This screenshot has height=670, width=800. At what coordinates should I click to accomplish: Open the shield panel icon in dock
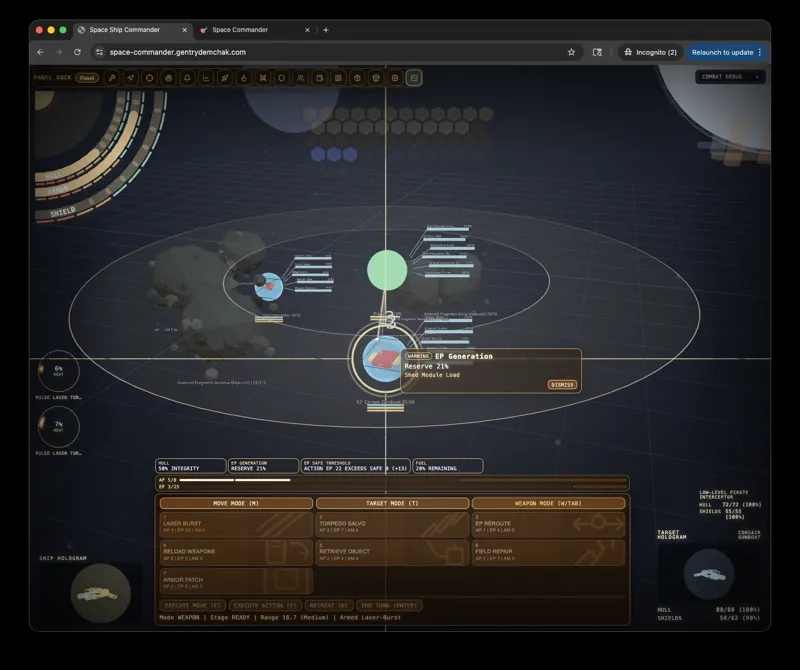coord(282,78)
